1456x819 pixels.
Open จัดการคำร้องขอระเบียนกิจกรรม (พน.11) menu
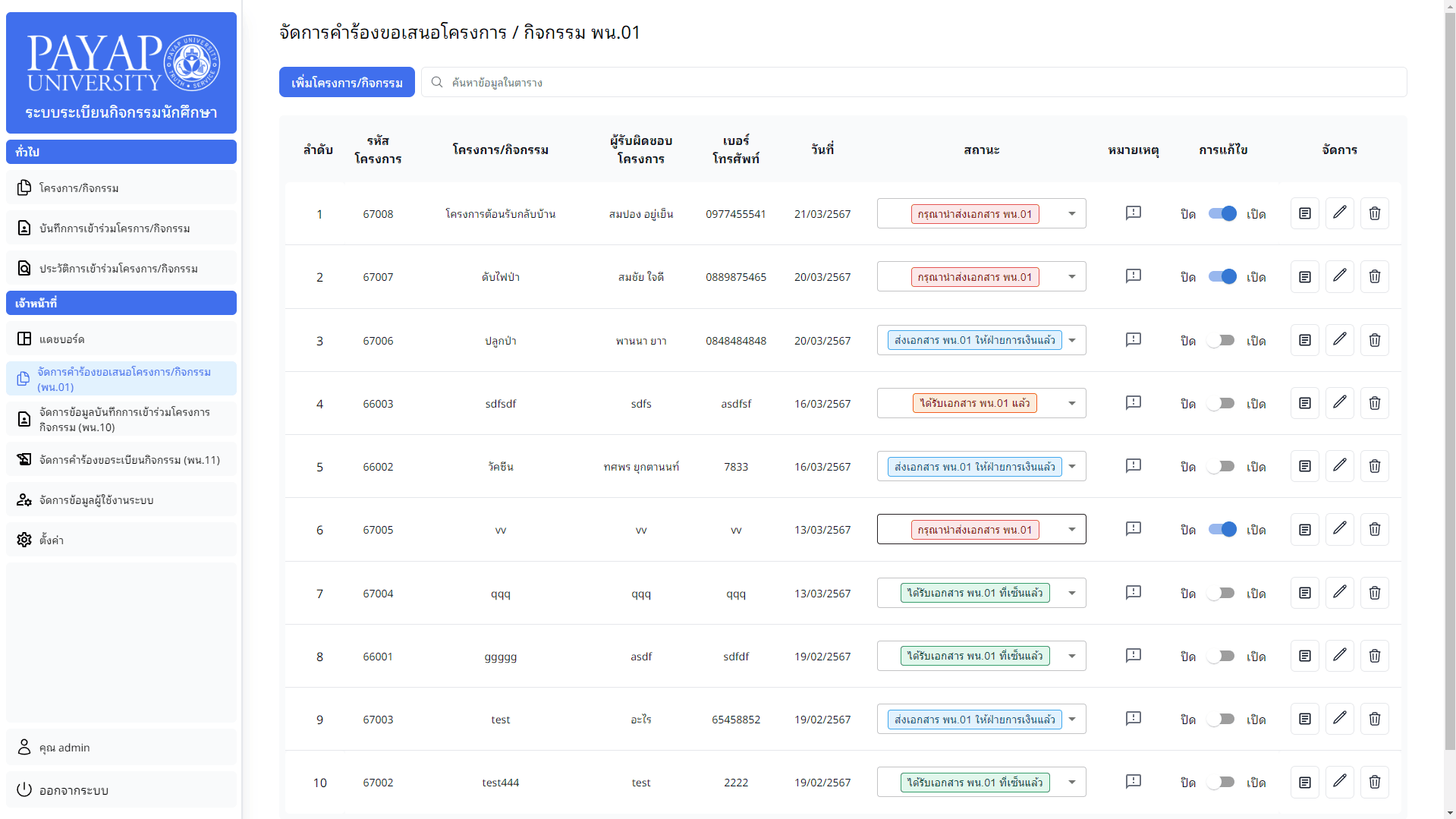tap(121, 459)
